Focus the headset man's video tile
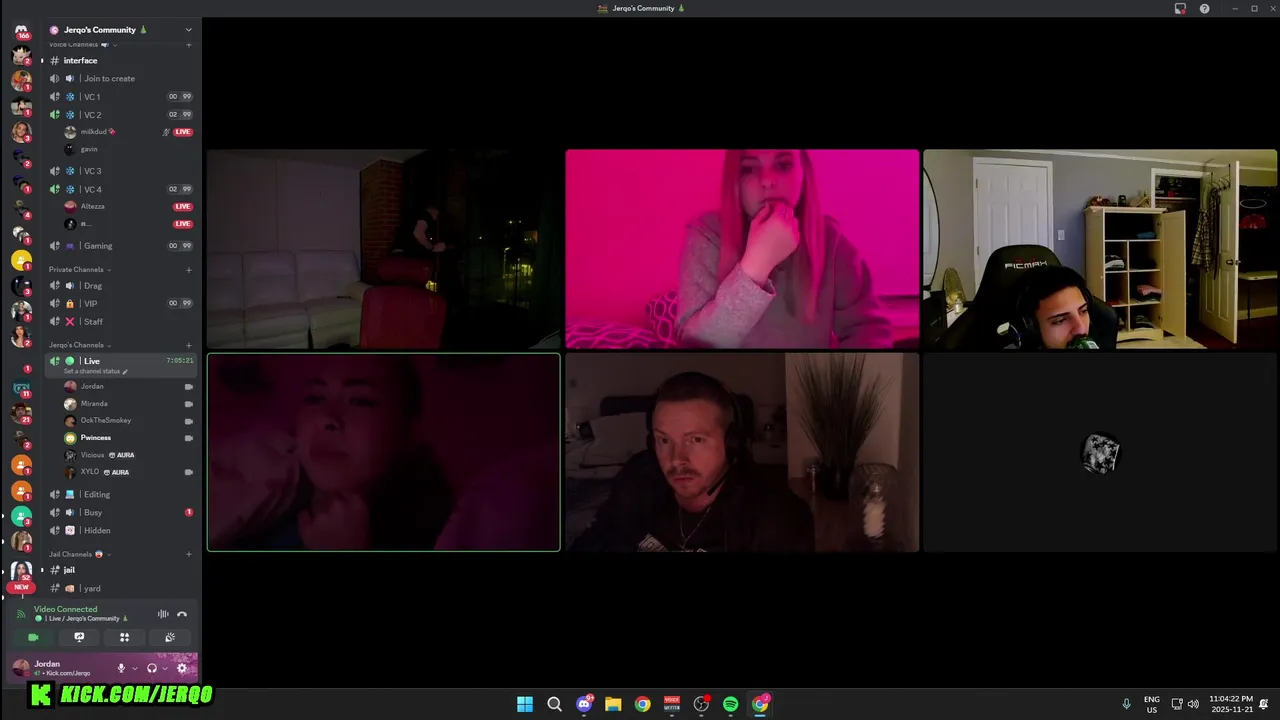This screenshot has width=1280, height=720. point(742,452)
